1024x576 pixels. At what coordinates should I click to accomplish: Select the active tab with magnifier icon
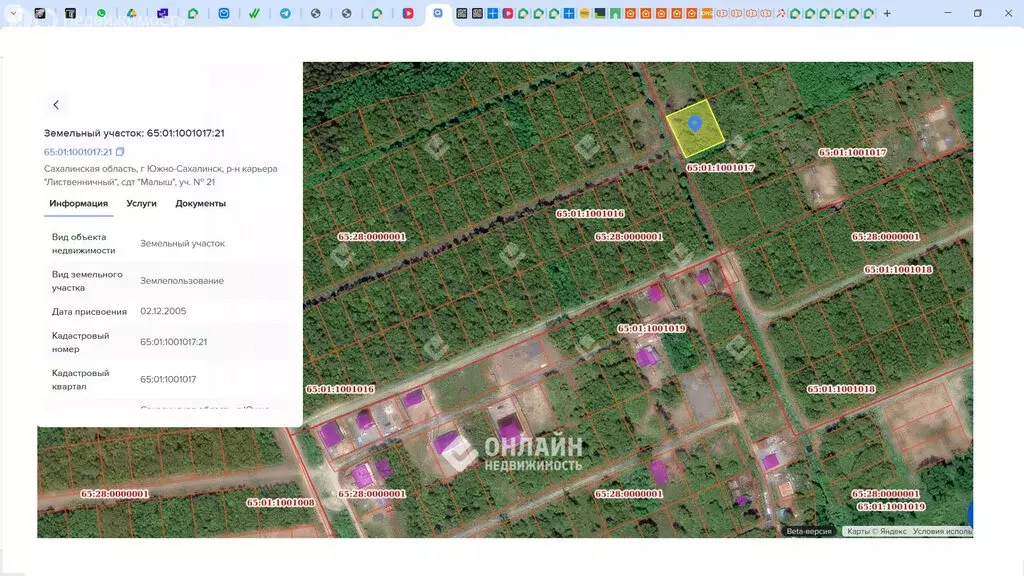(x=438, y=13)
